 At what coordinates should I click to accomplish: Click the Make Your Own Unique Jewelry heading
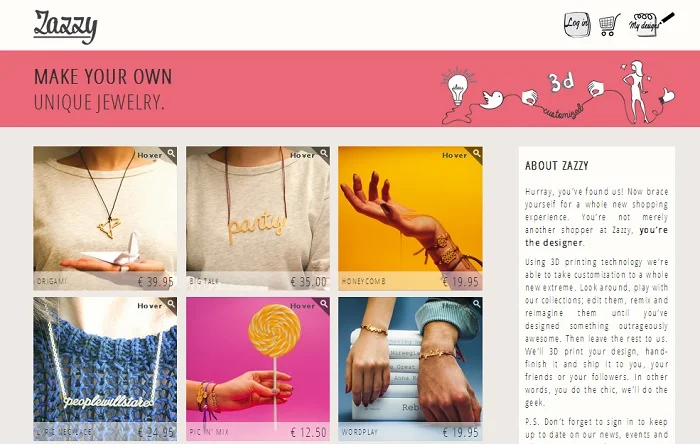pyautogui.click(x=103, y=89)
